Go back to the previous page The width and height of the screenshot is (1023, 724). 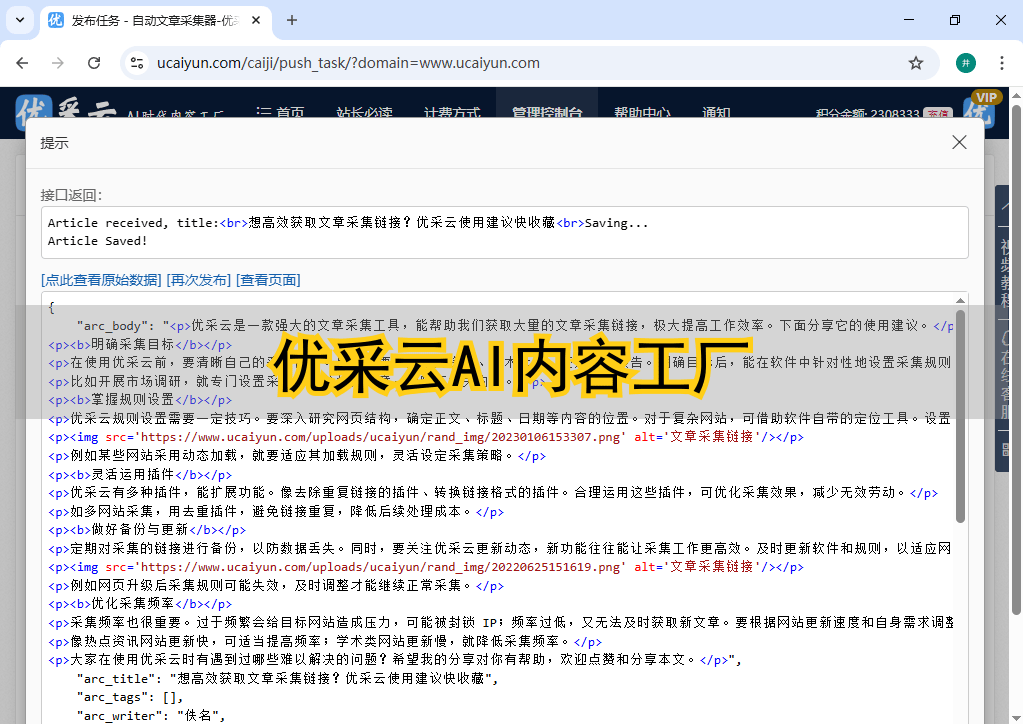pyautogui.click(x=22, y=63)
